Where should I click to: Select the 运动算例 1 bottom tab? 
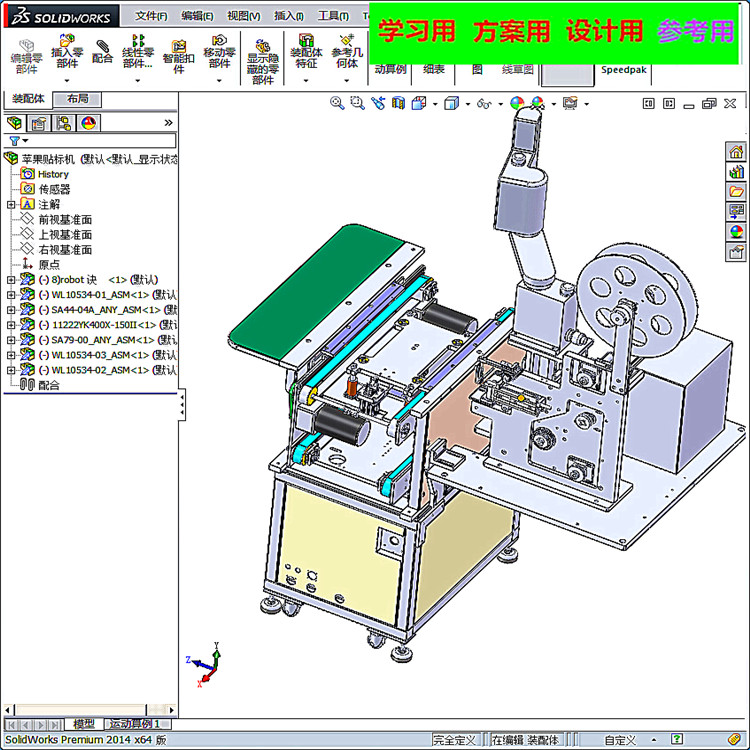click(134, 724)
